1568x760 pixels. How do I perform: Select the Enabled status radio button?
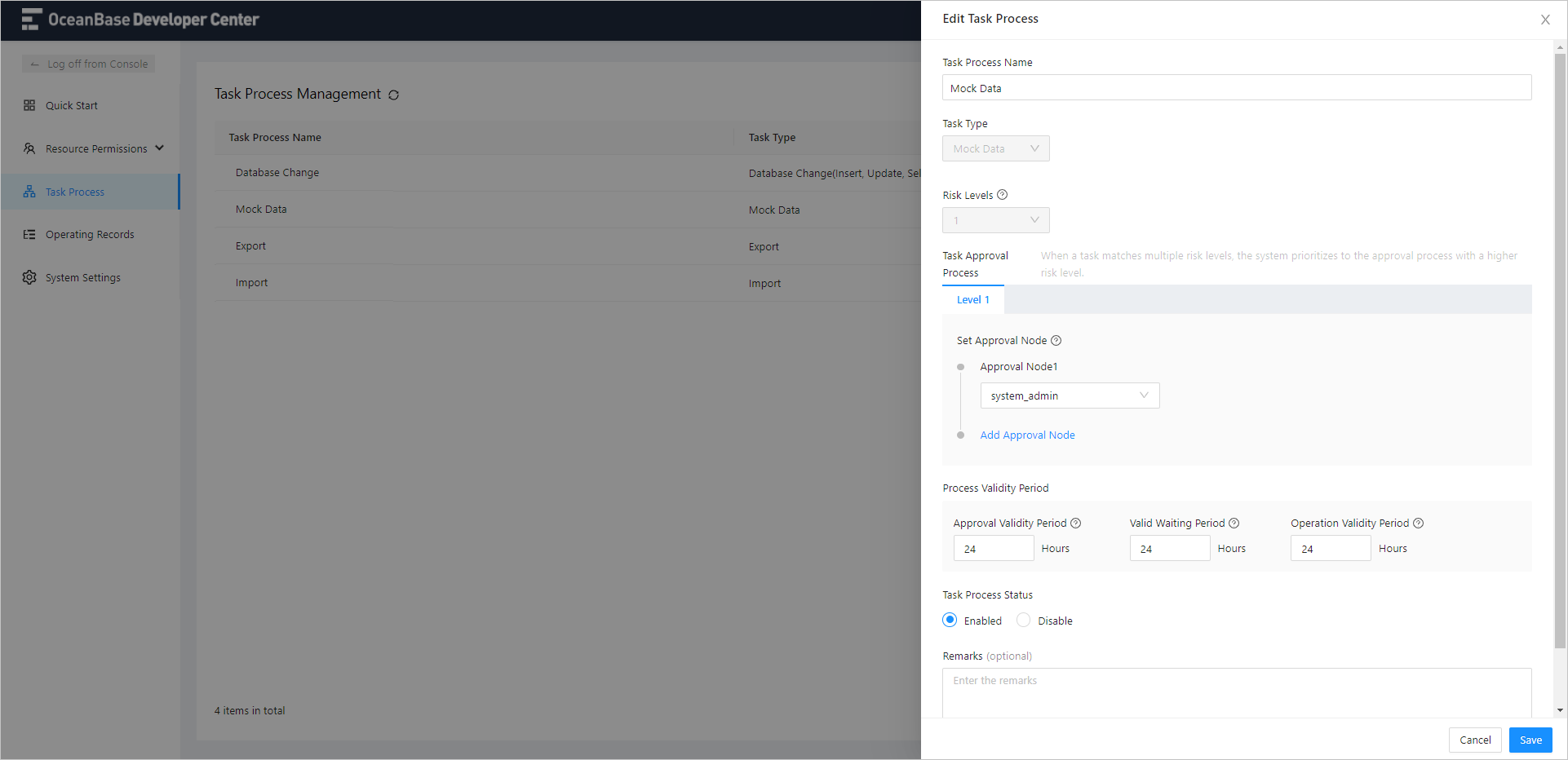click(950, 620)
